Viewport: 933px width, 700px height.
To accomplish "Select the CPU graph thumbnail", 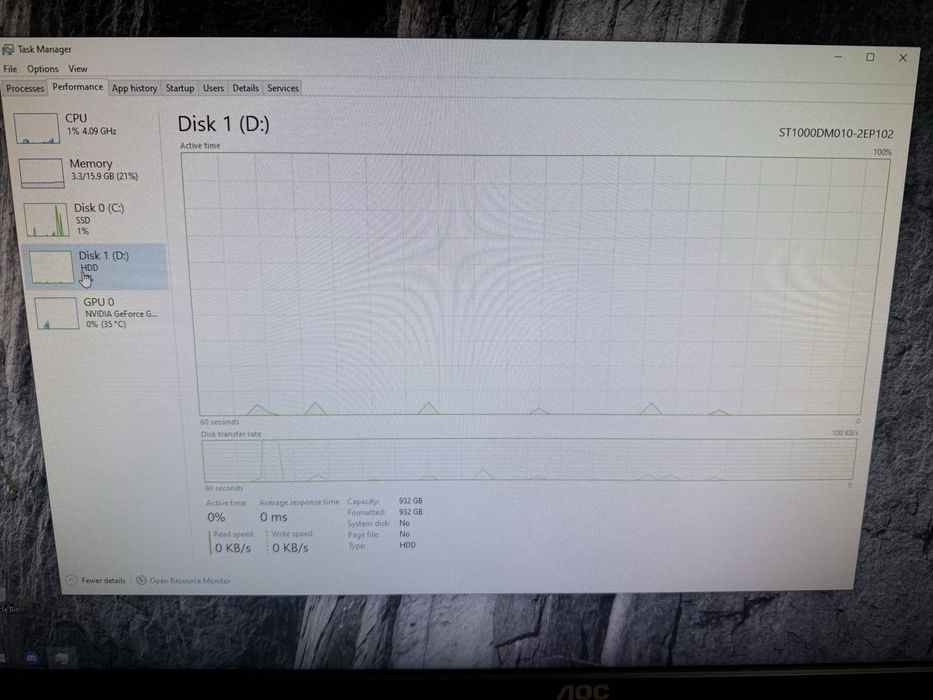I will coord(37,129).
